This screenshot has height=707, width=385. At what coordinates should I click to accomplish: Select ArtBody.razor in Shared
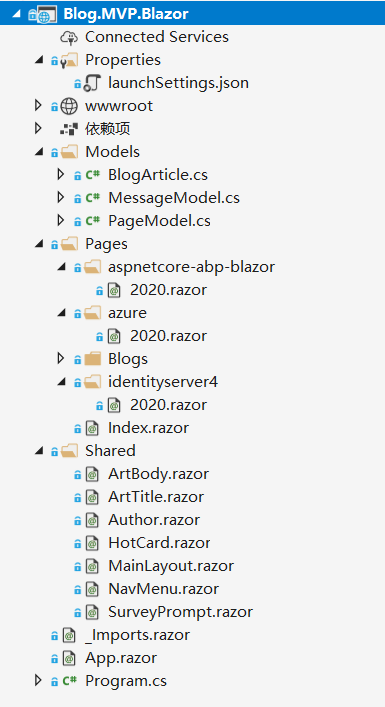(x=159, y=474)
